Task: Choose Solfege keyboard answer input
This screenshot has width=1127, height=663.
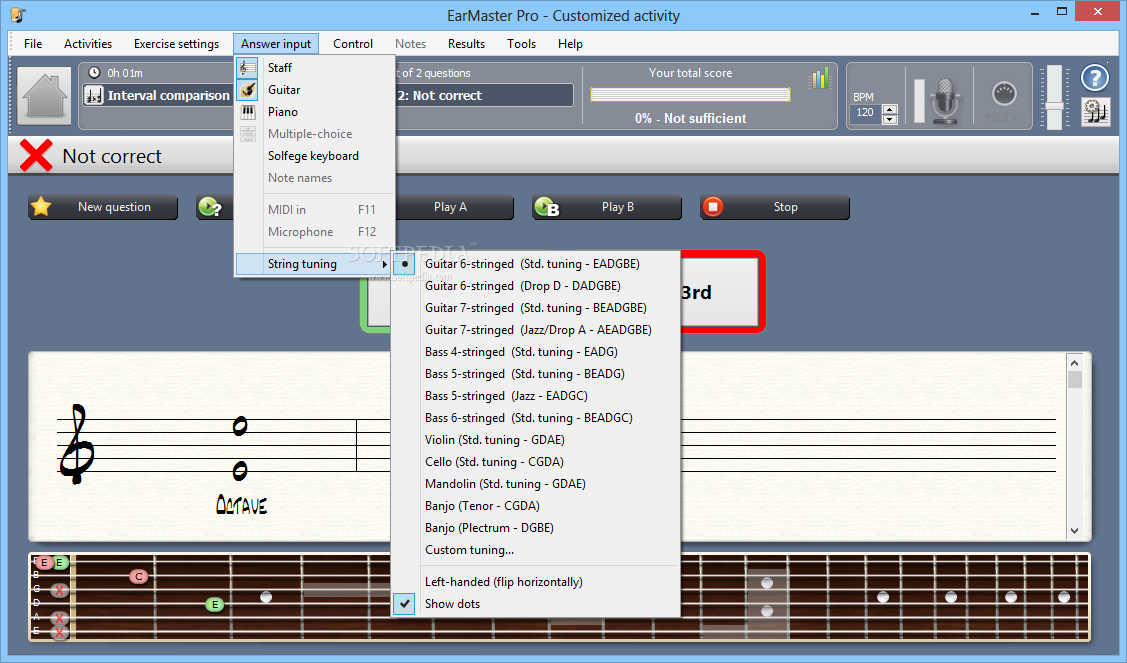Action: (x=316, y=156)
